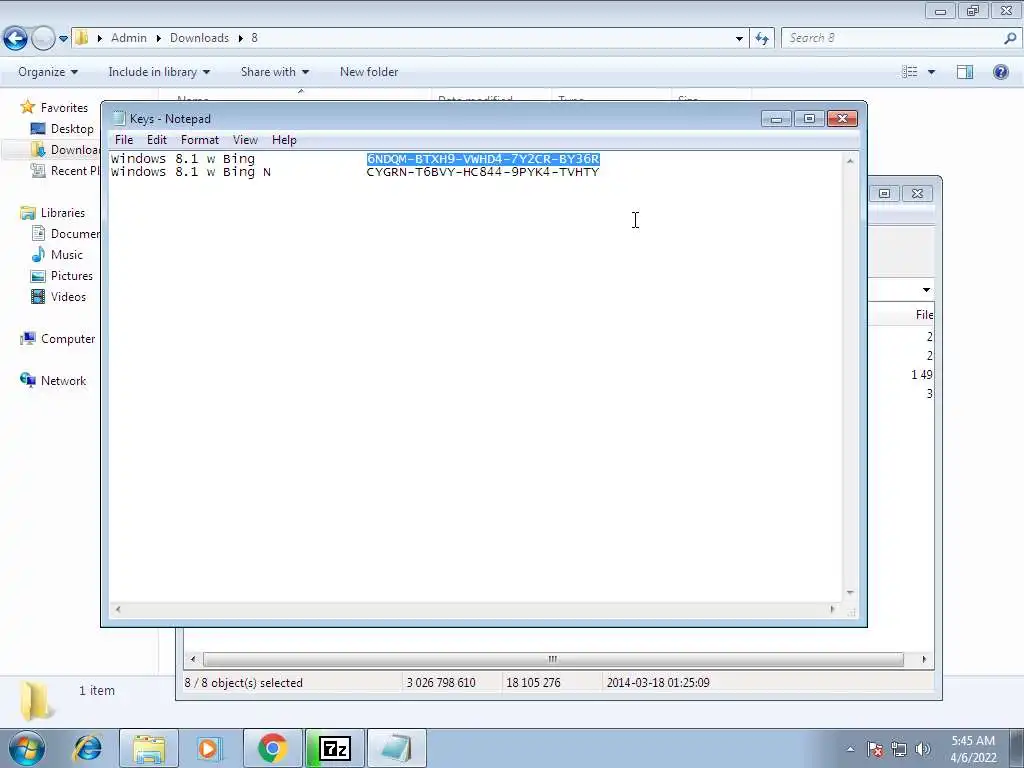Image resolution: width=1024 pixels, height=768 pixels.
Task: Toggle the preview pane icon
Action: [x=965, y=72]
